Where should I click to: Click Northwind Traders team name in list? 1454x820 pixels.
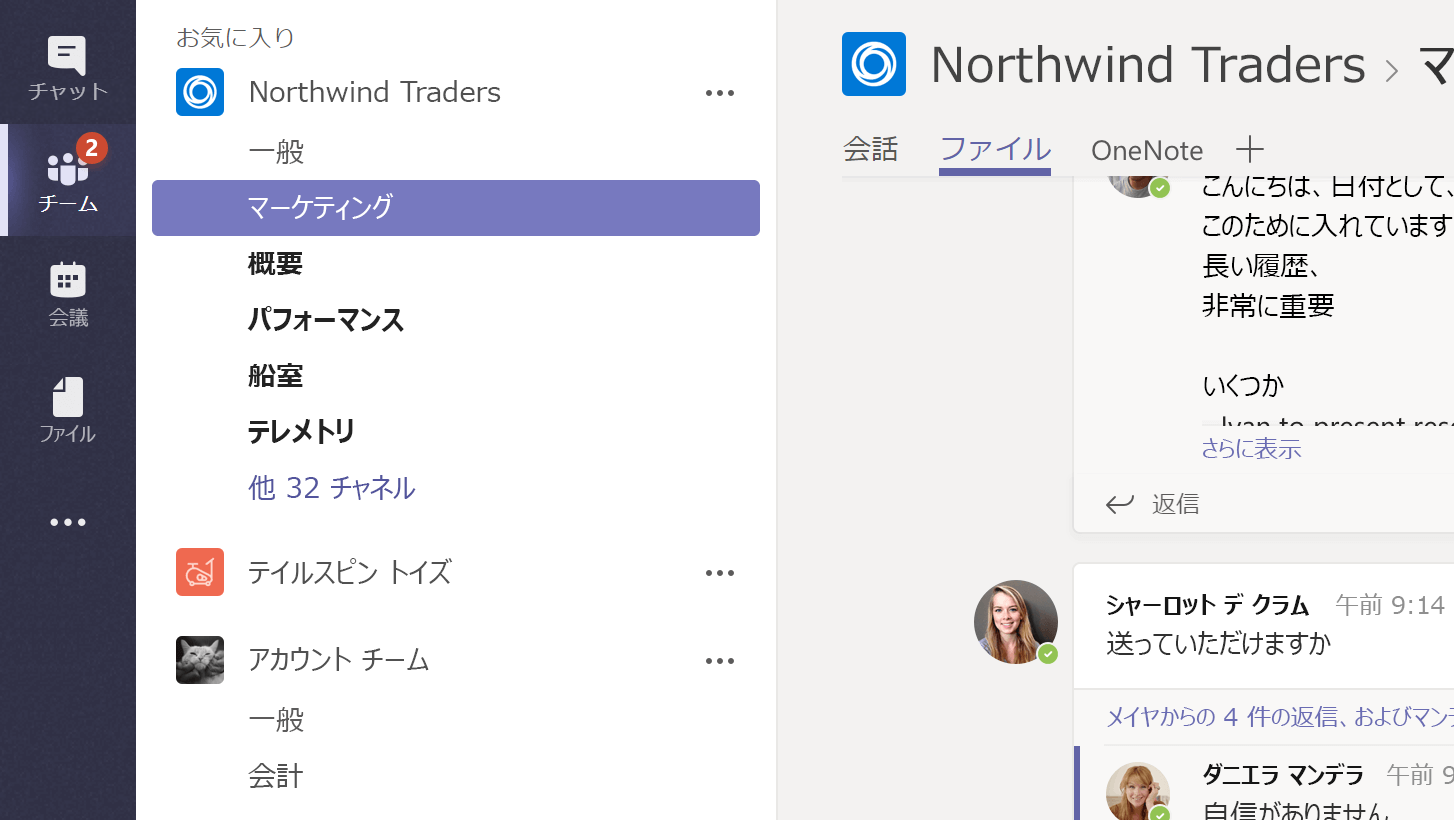point(375,92)
